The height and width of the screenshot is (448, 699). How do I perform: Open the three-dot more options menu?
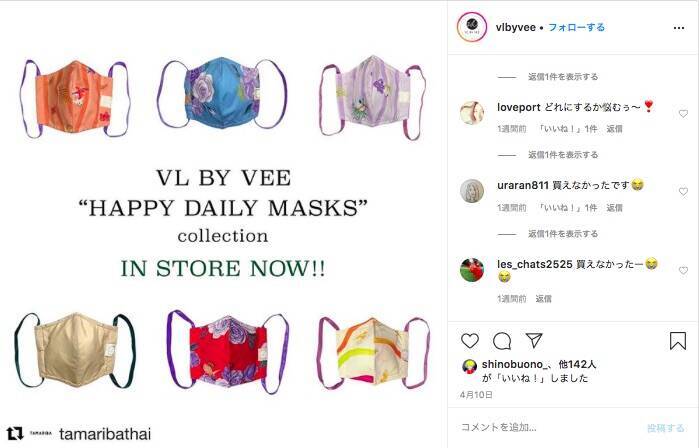pyautogui.click(x=678, y=28)
